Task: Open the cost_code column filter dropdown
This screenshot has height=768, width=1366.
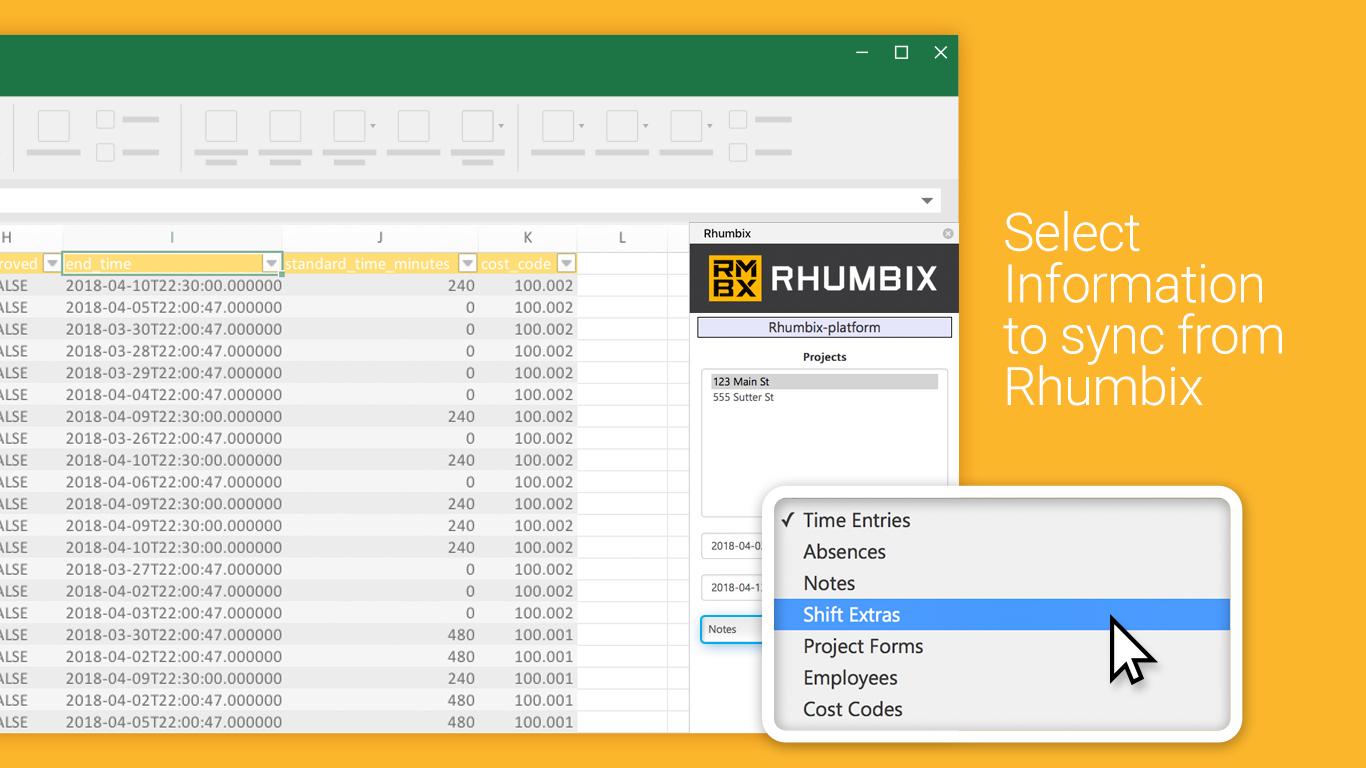Action: coord(566,264)
